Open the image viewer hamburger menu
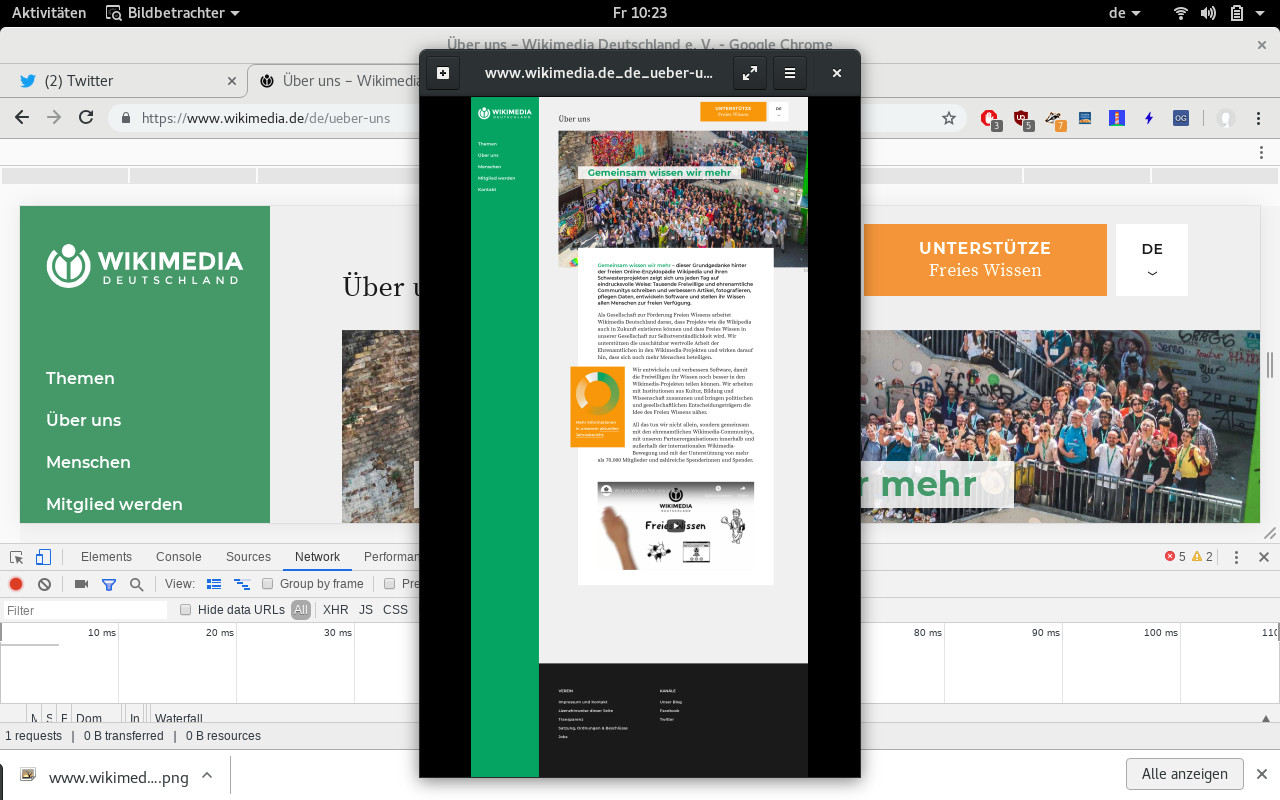 (789, 73)
